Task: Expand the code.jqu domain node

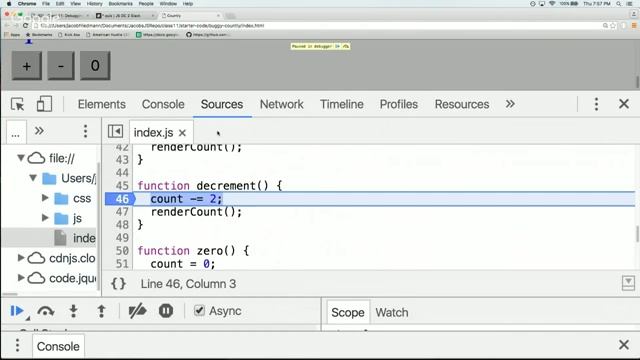Action: click(20, 278)
